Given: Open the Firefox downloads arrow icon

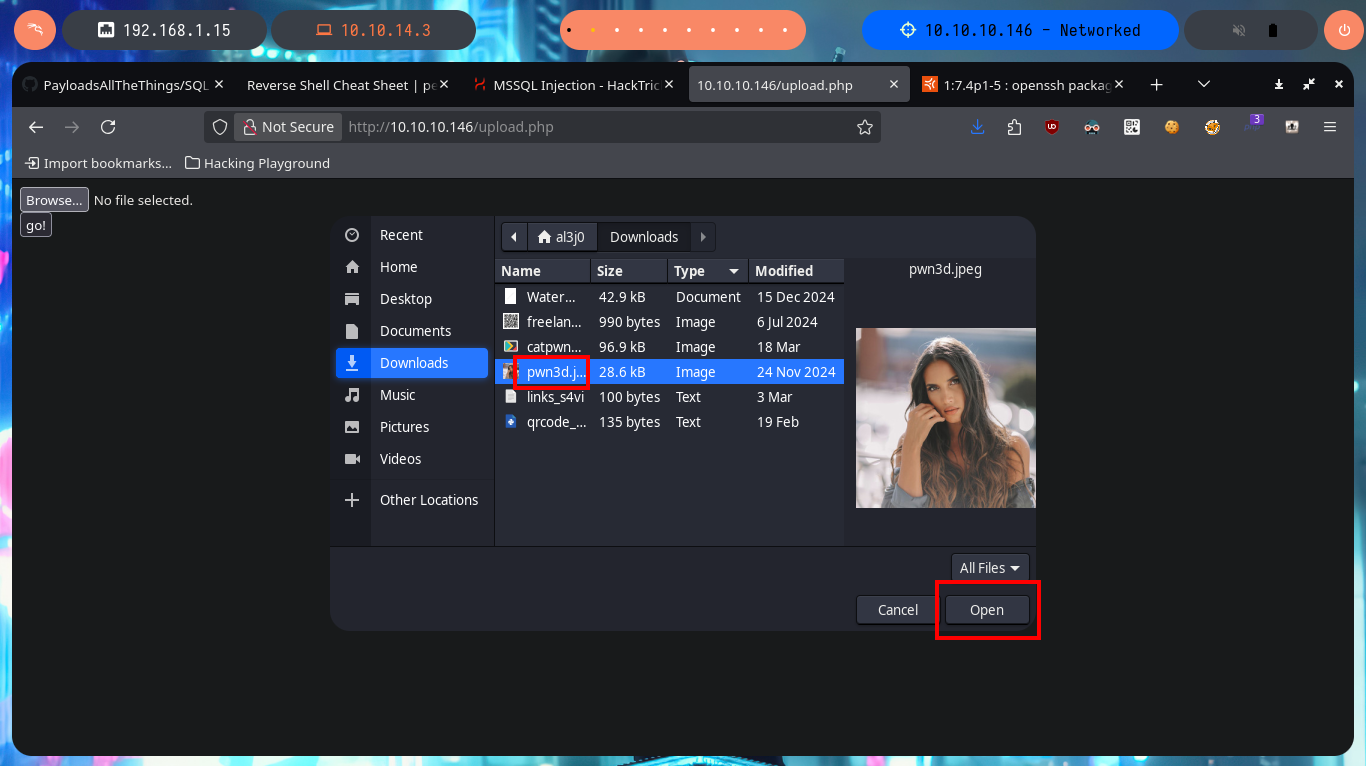Looking at the screenshot, I should point(978,127).
